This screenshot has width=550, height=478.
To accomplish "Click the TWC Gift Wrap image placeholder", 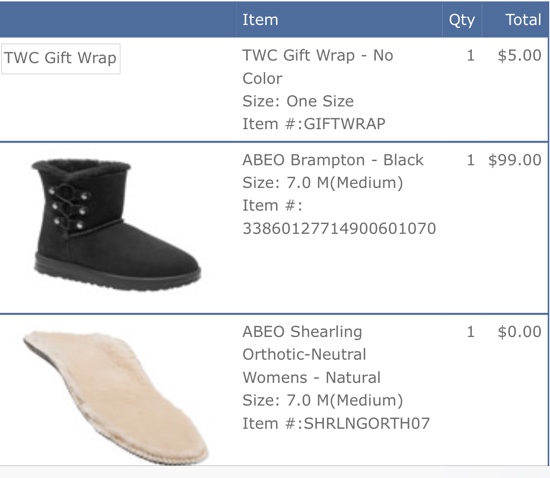I will (61, 59).
